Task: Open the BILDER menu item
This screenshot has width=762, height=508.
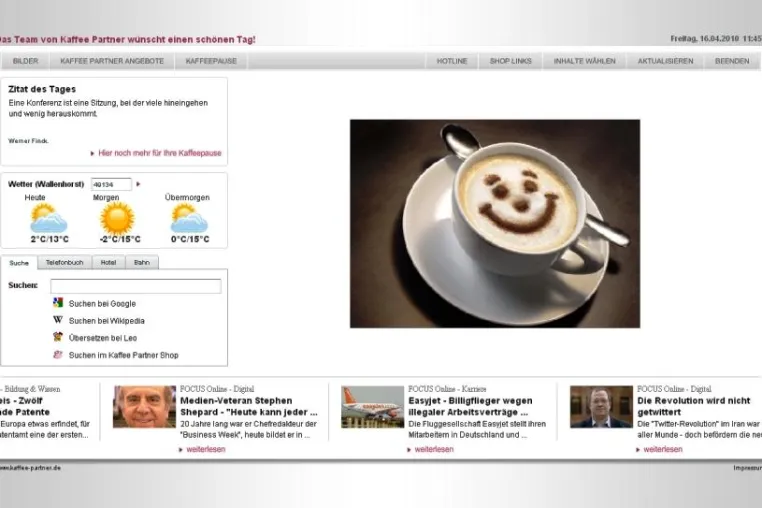Action: tap(25, 61)
